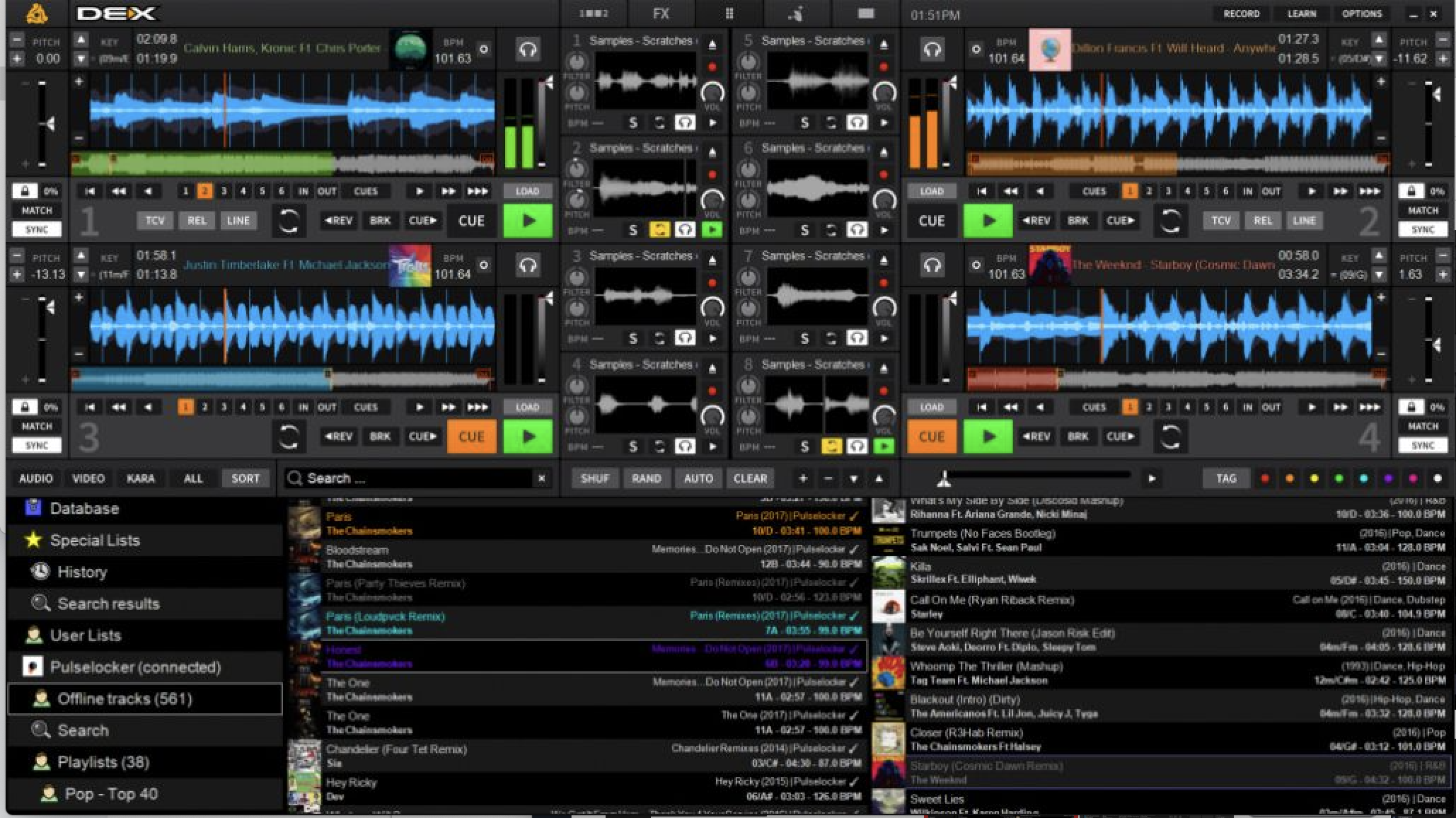This screenshot has height=818, width=1456.
Task: Toggle headphone cue on deck 3
Action: (x=528, y=265)
